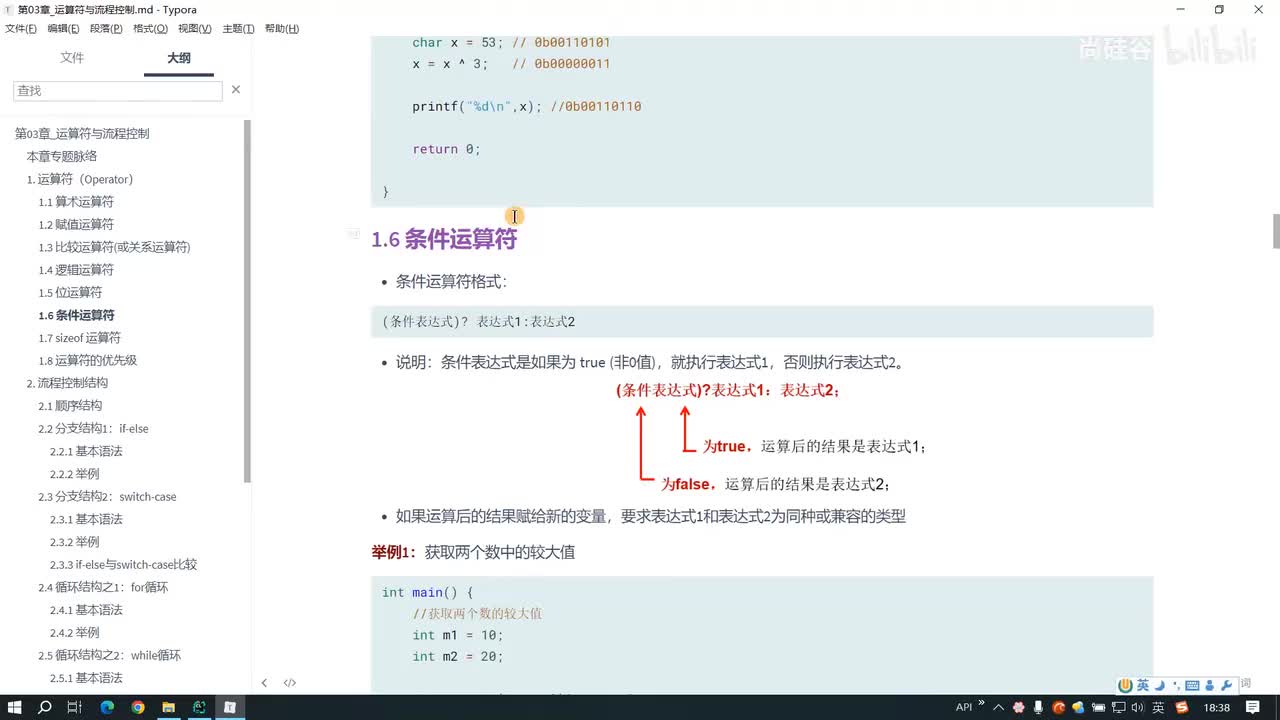1280x720 pixels.
Task: Launch Google Chrome from the taskbar
Action: pos(138,707)
